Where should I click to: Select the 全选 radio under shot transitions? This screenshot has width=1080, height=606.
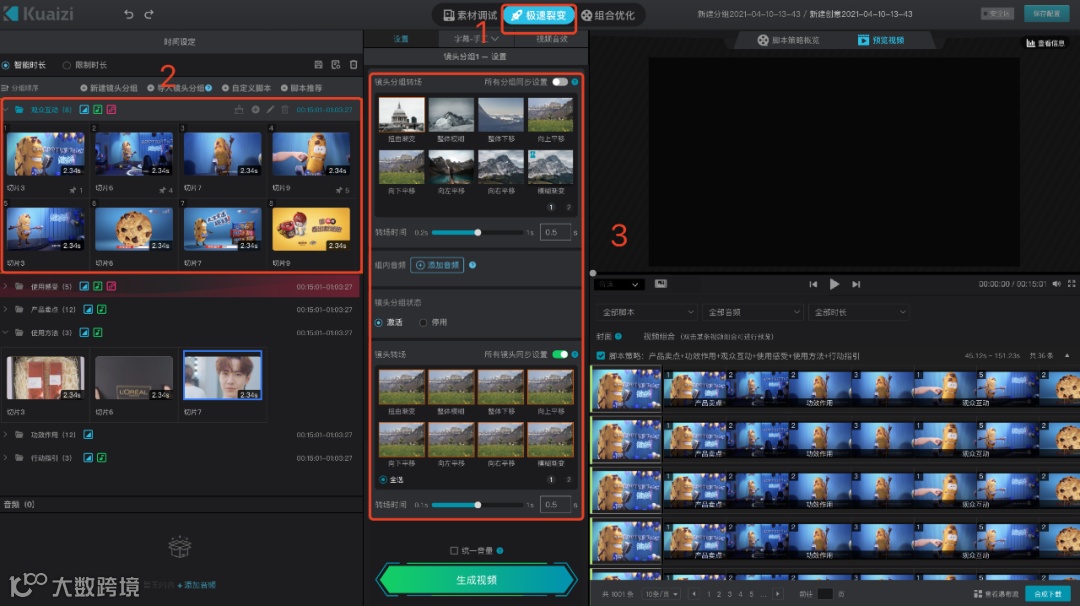pyautogui.click(x=383, y=479)
